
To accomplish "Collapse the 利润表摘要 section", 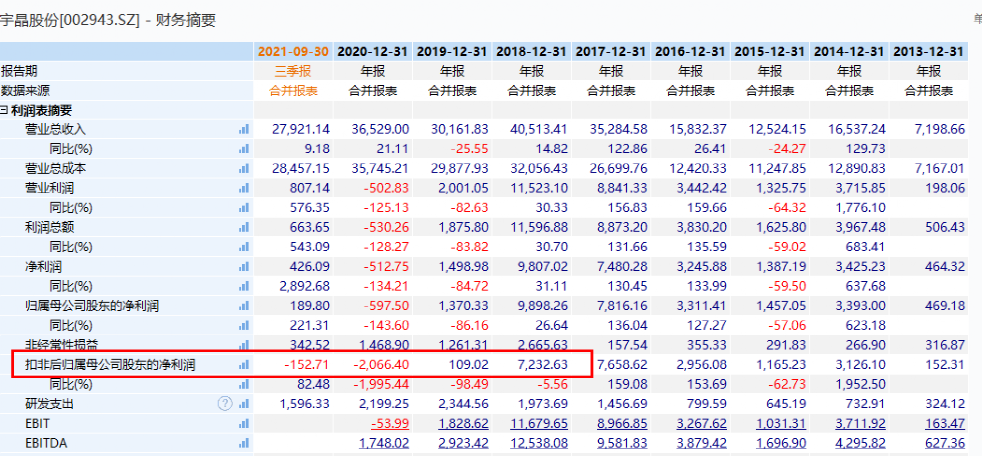I will point(4,110).
